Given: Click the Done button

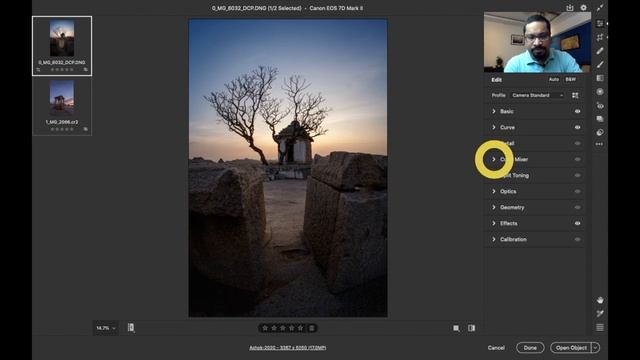Looking at the screenshot, I should point(530,348).
